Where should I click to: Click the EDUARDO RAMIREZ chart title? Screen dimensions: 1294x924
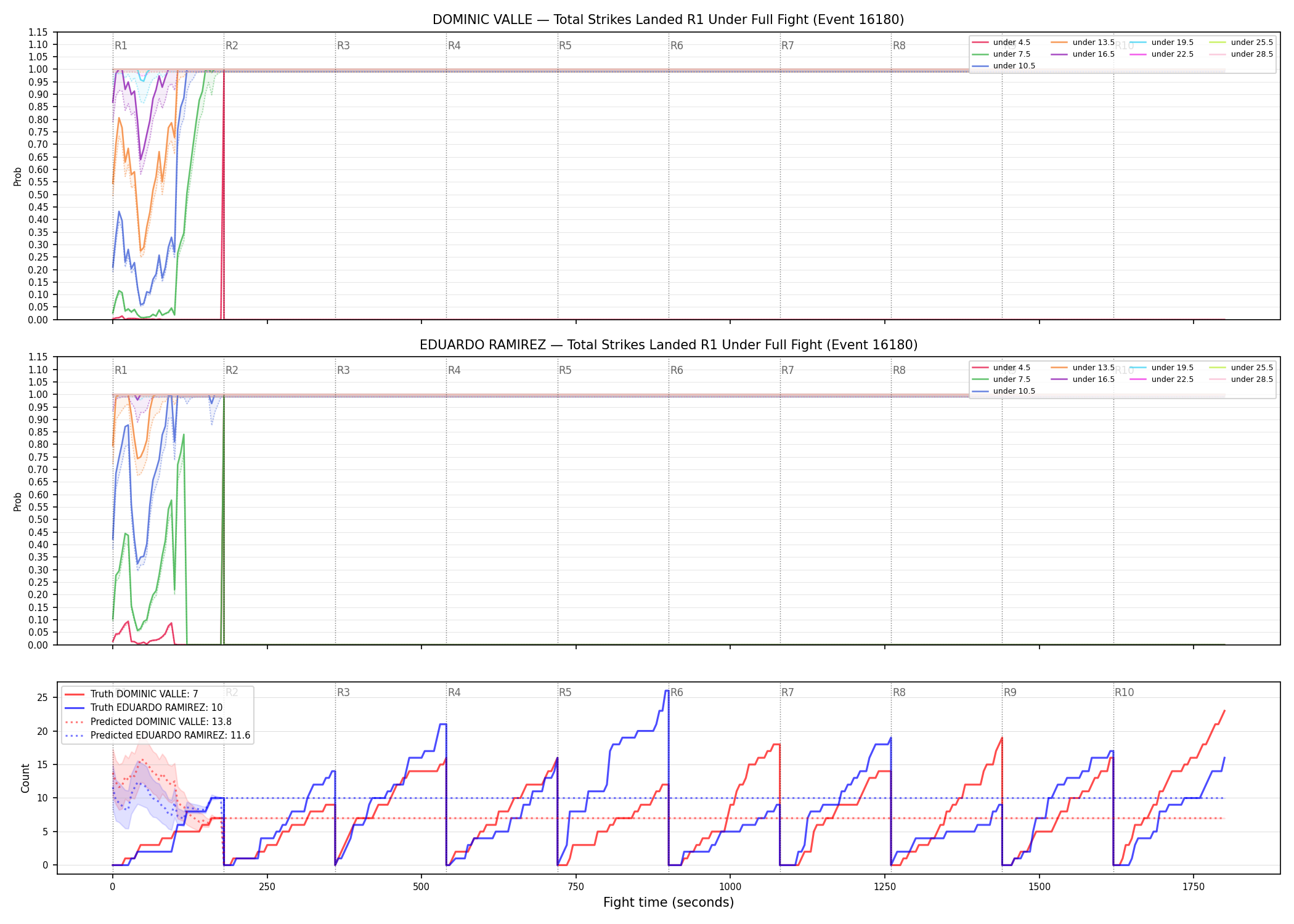click(x=669, y=345)
